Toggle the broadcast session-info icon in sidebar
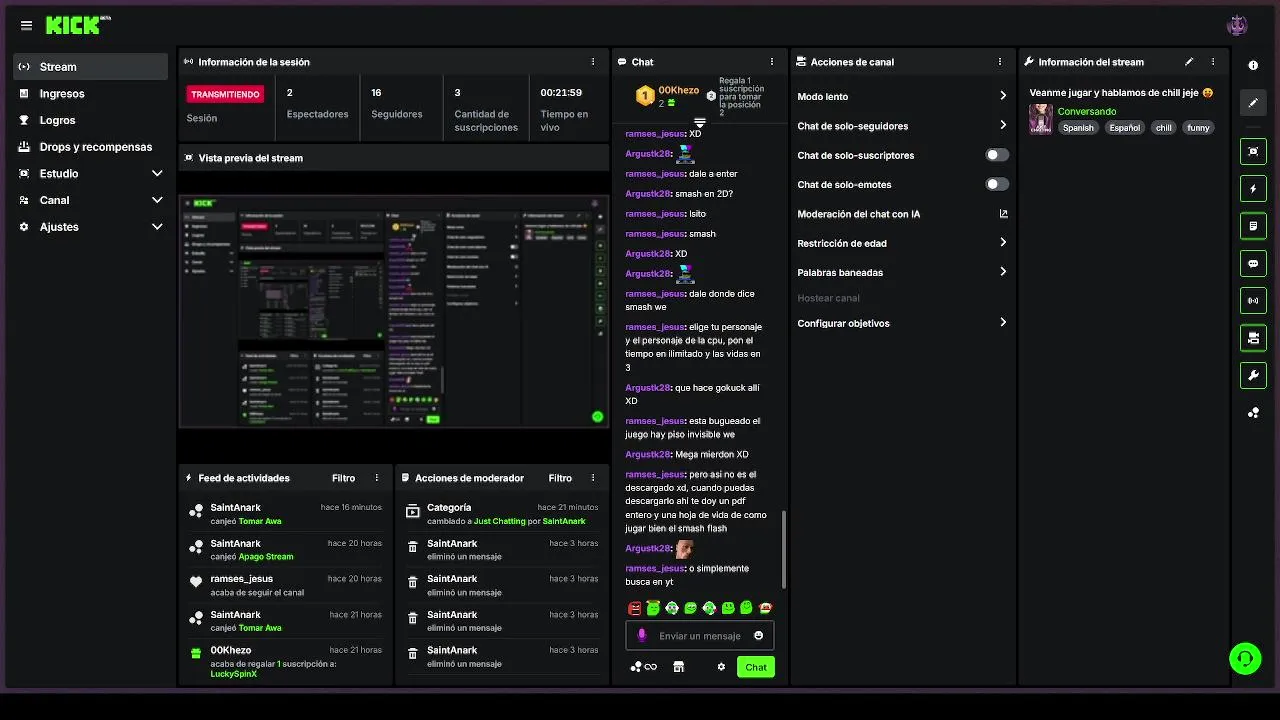The width and height of the screenshot is (1280, 720). (1253, 300)
